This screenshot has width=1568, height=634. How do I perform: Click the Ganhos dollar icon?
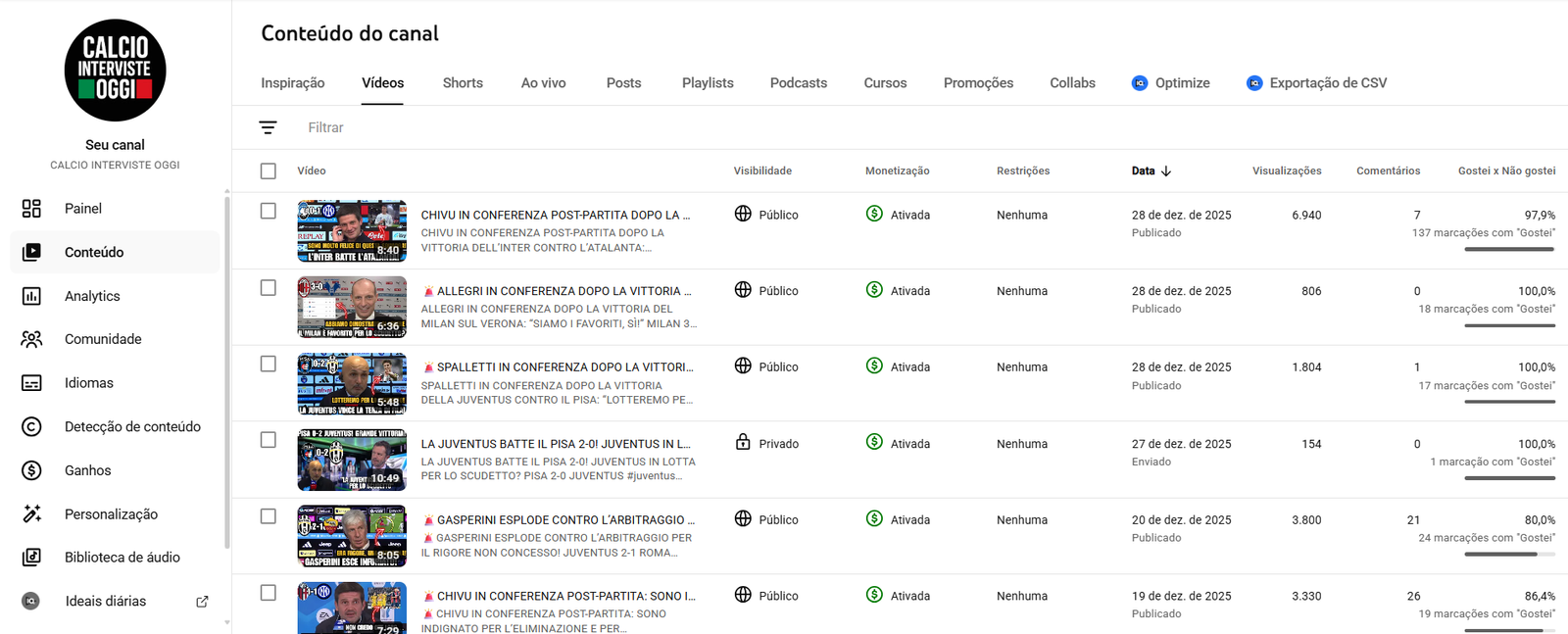[x=31, y=470]
